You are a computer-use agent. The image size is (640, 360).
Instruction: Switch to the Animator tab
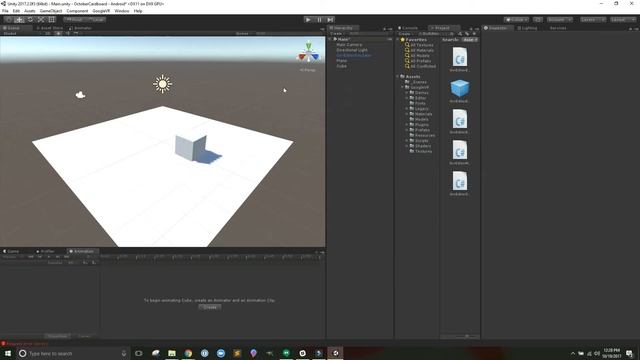point(80,28)
